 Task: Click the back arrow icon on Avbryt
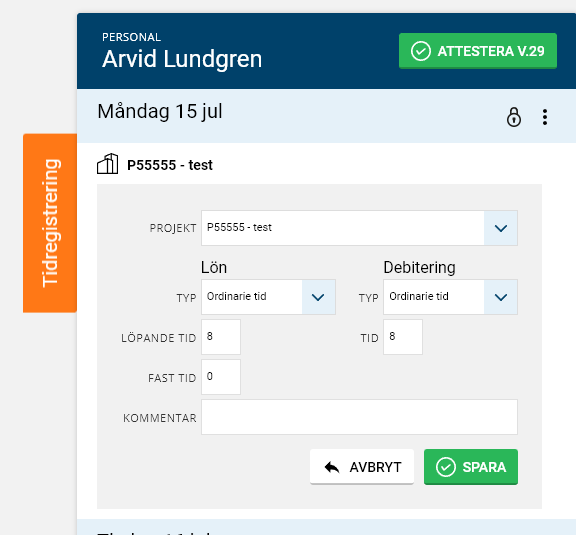(x=332, y=467)
